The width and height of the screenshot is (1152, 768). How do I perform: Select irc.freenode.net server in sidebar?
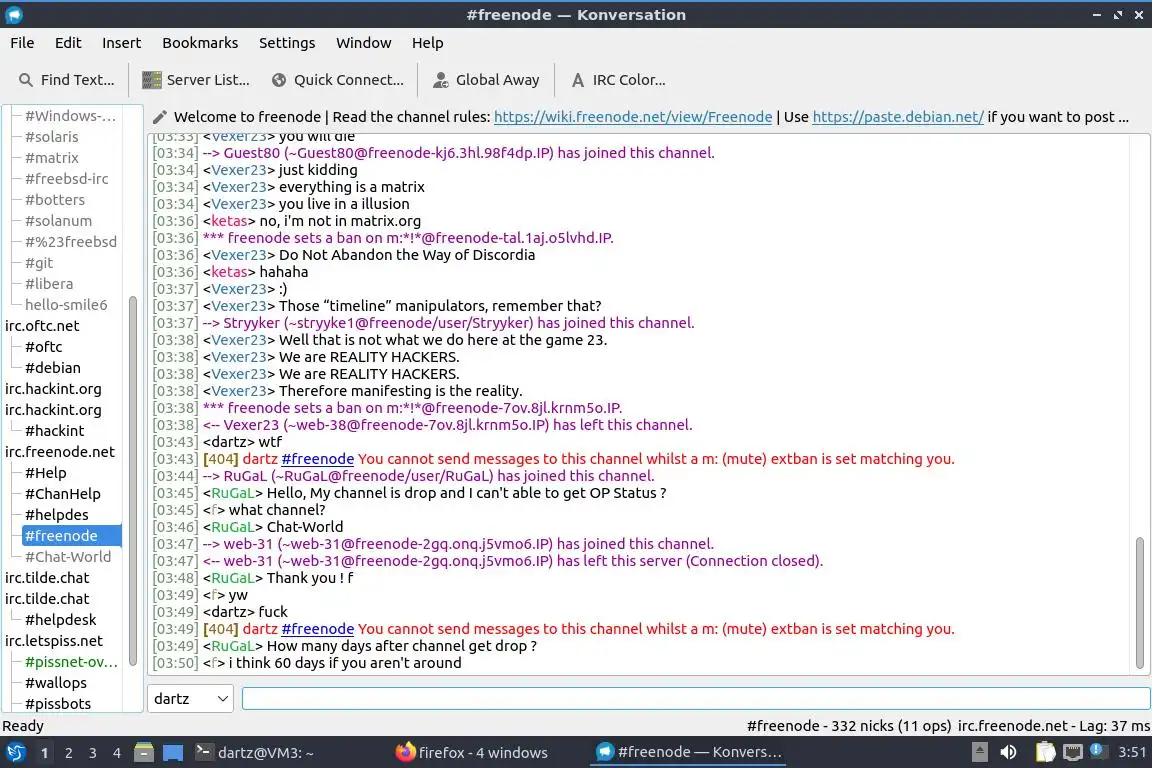[x=60, y=451]
